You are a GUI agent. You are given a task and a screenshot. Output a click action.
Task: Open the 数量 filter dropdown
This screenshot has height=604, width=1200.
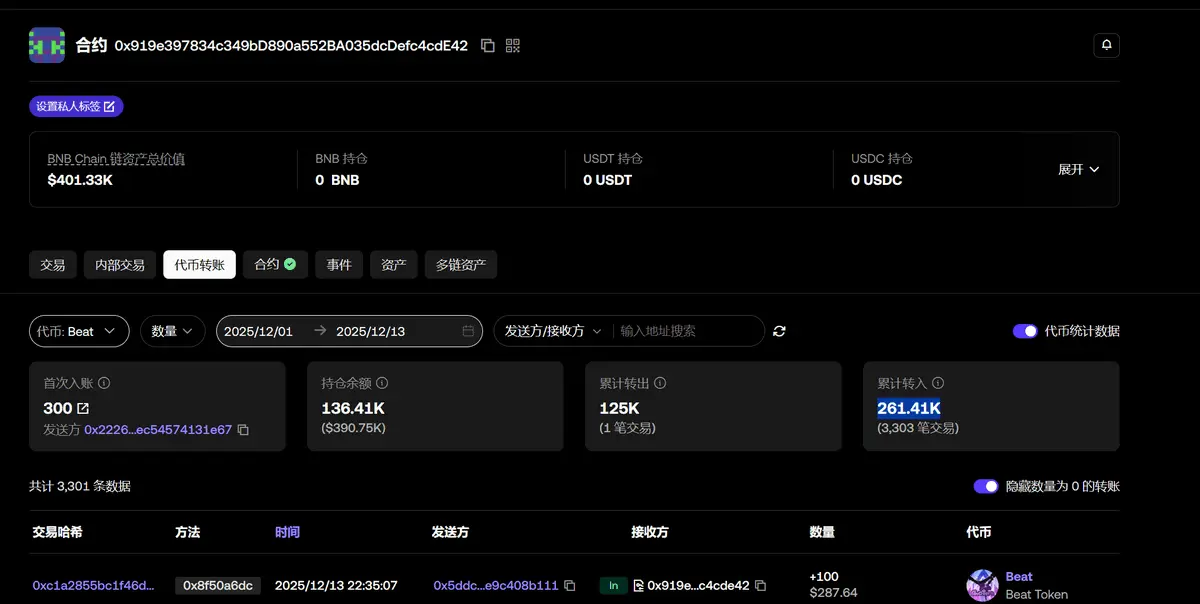(x=172, y=331)
